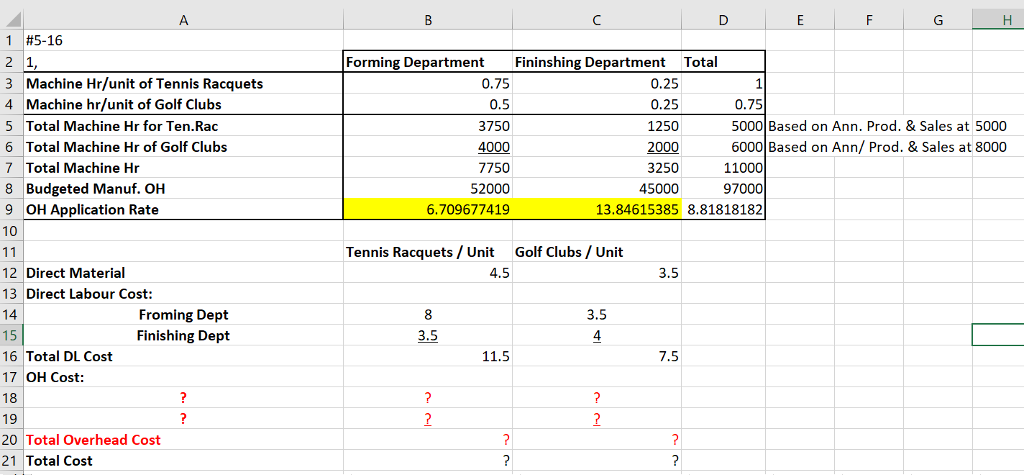Click 'Golf Clubs / Unit' header

coord(596,252)
